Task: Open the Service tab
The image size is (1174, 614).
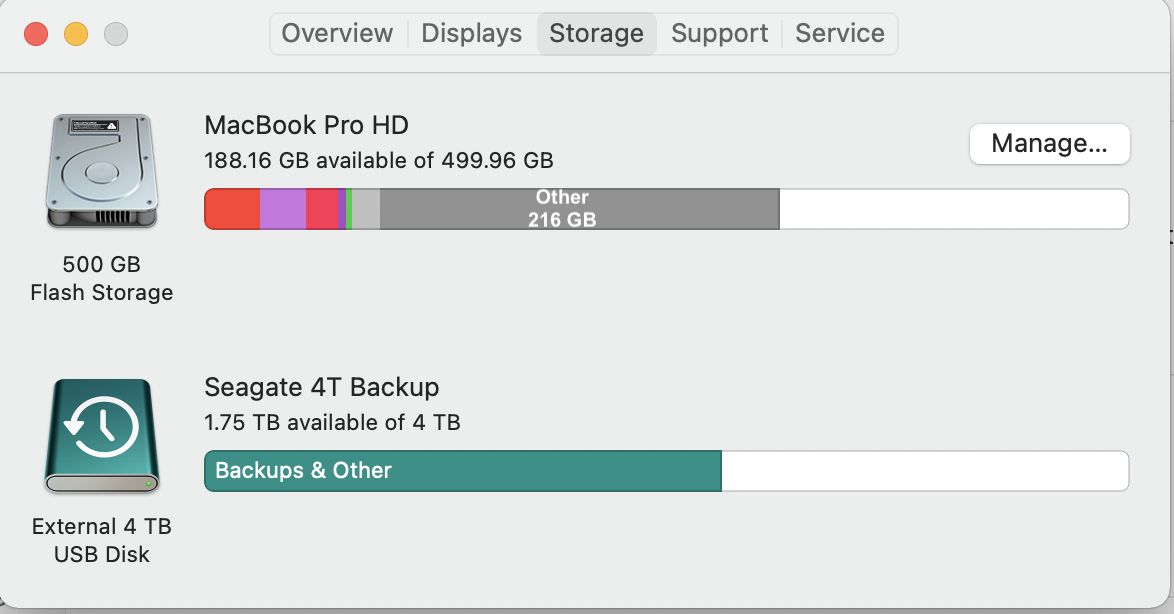Action: pyautogui.click(x=840, y=33)
